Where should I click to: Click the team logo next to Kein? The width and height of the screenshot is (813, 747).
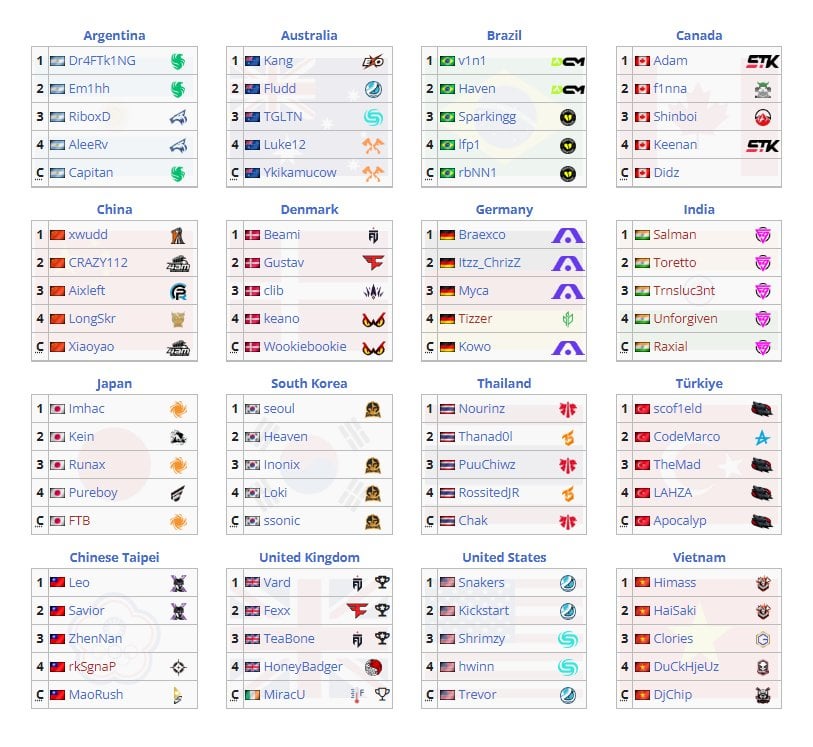(x=178, y=437)
